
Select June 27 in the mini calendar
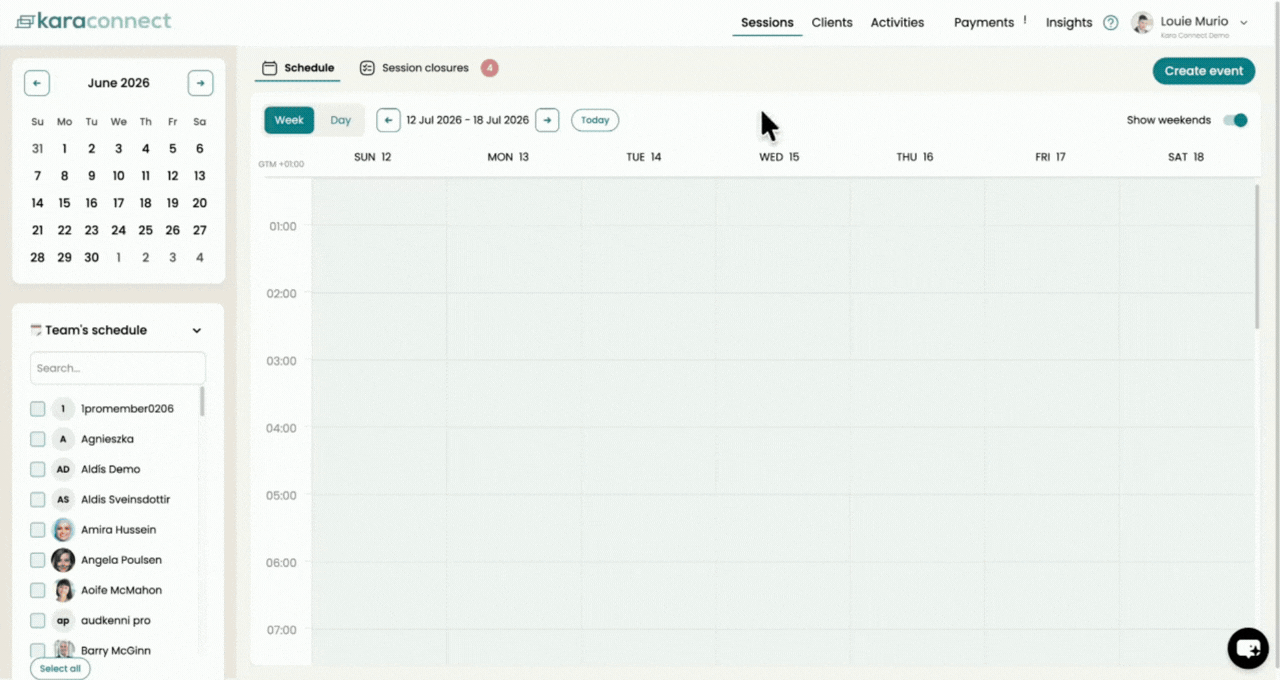[x=200, y=230]
